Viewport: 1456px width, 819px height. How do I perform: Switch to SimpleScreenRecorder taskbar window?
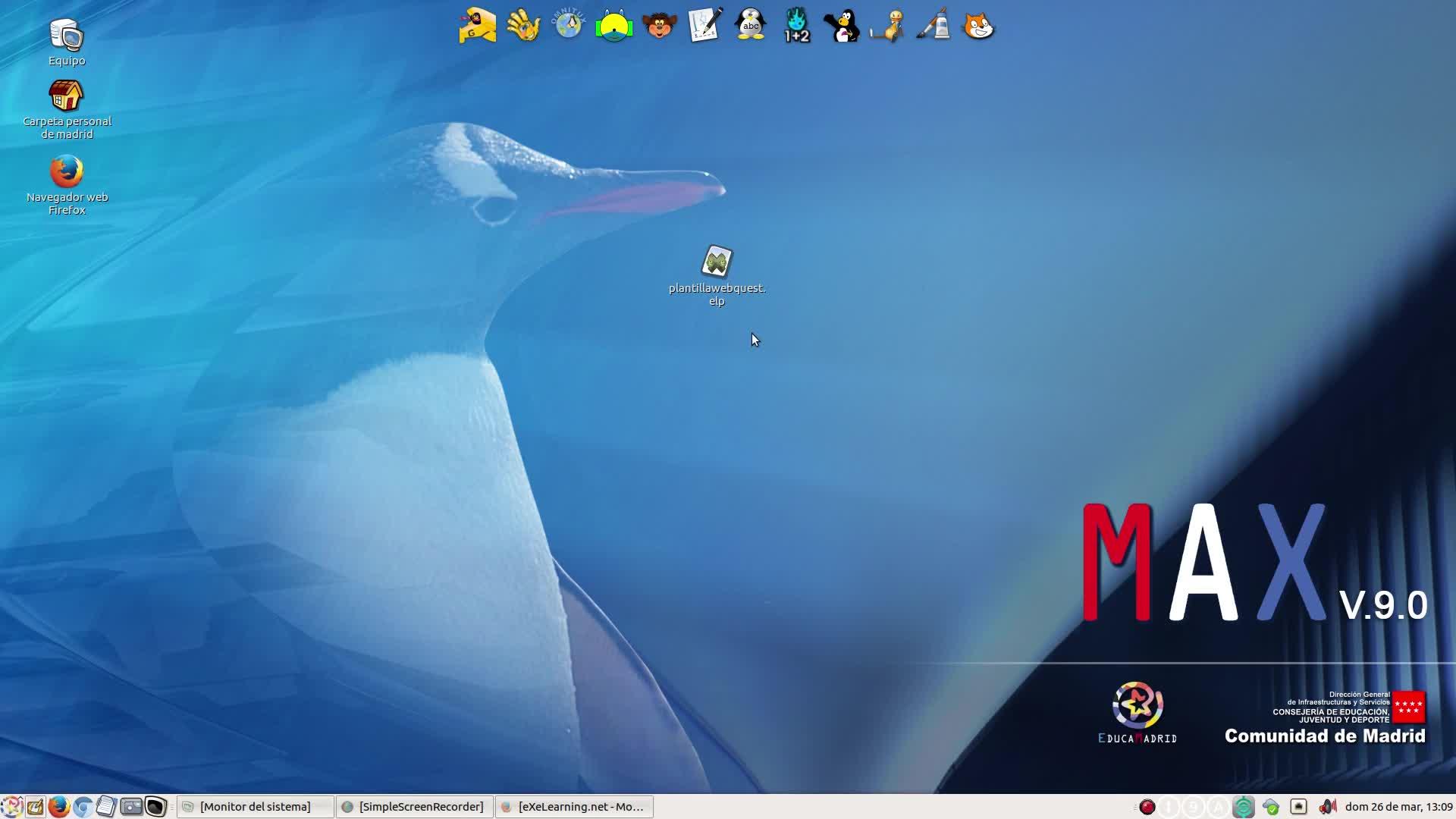tap(413, 807)
